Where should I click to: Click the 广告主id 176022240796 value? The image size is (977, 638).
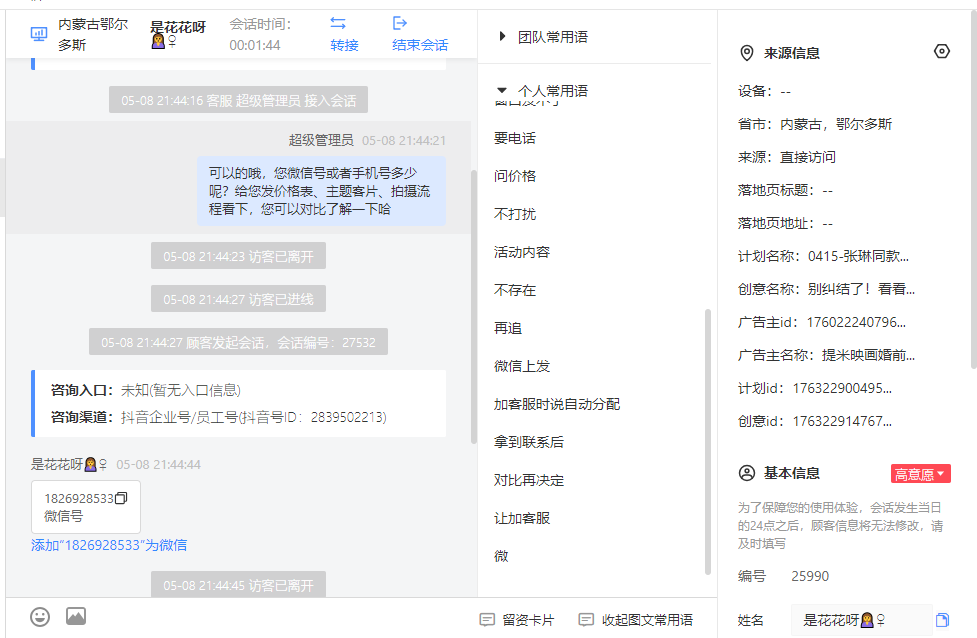click(x=856, y=322)
